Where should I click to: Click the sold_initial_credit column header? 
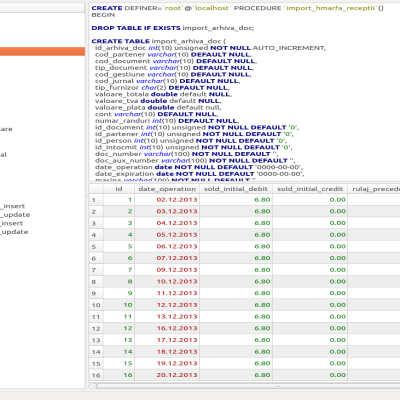point(310,189)
